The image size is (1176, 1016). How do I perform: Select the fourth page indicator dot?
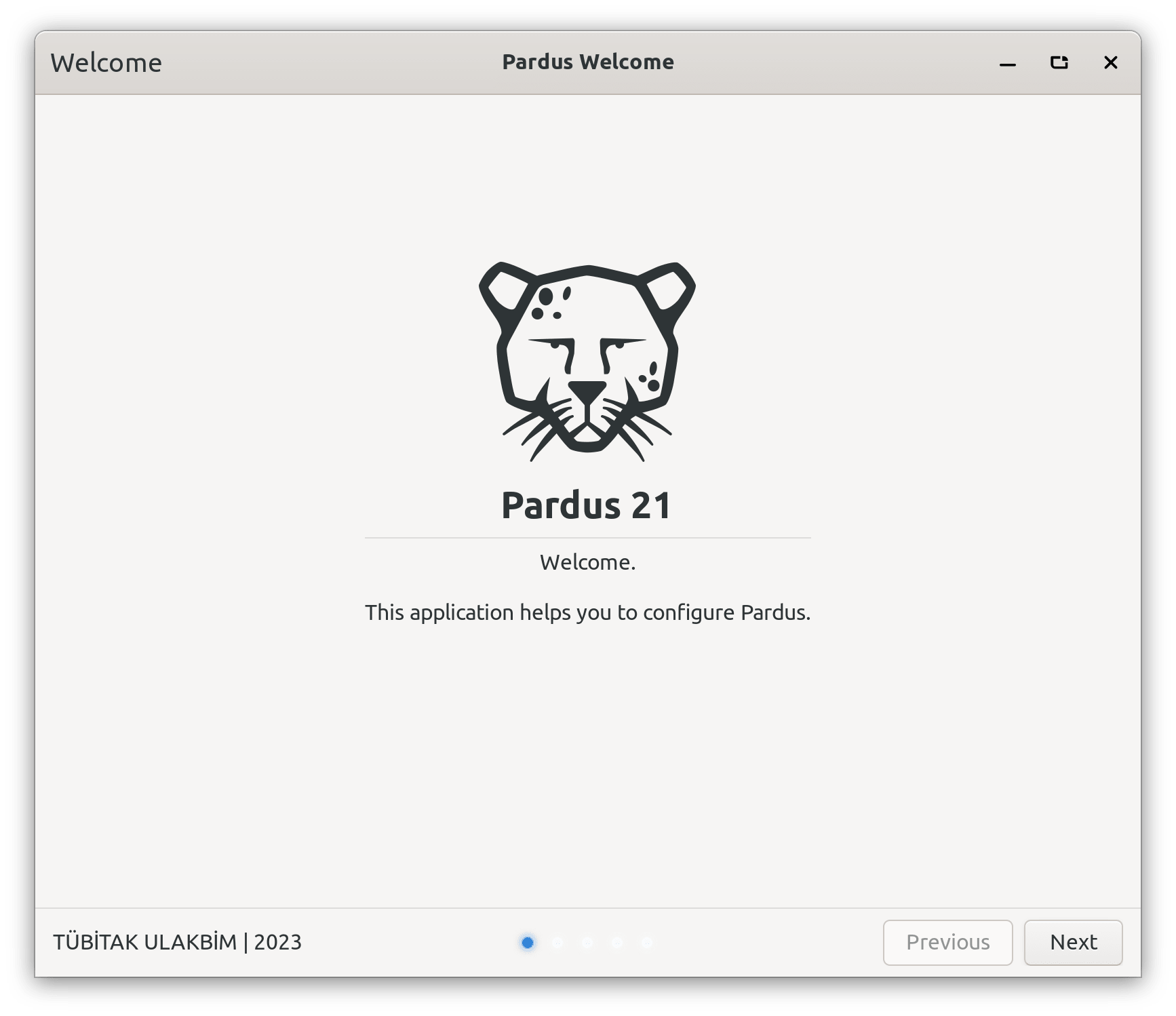(x=617, y=942)
